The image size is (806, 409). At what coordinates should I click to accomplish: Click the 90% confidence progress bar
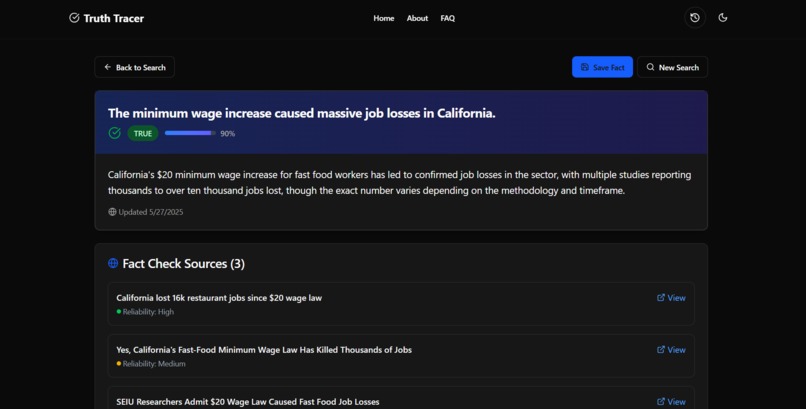click(190, 133)
